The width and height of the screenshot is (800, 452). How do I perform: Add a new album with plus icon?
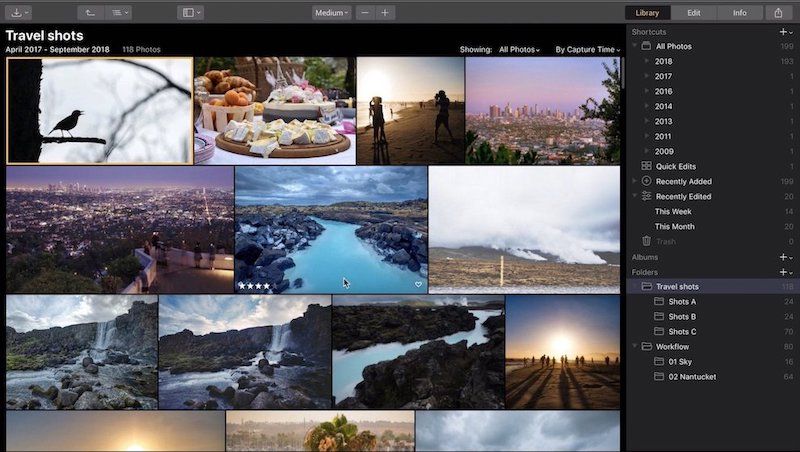tap(783, 257)
